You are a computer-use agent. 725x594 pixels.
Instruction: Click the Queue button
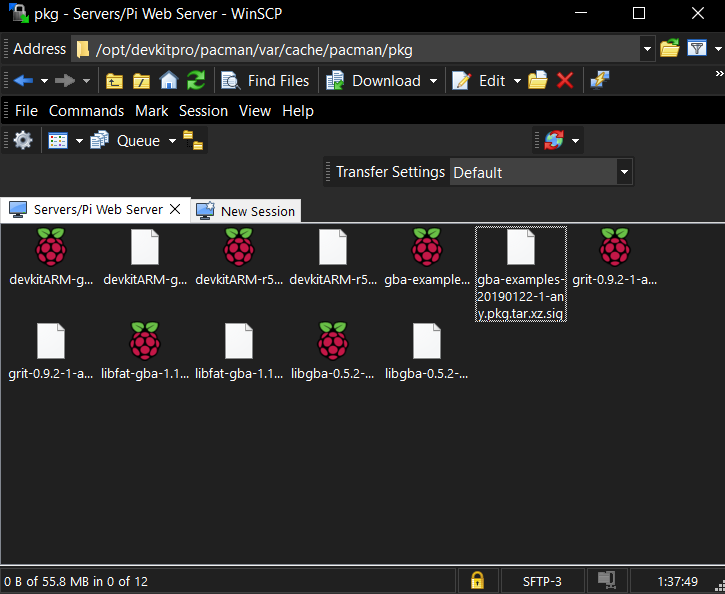[x=125, y=140]
